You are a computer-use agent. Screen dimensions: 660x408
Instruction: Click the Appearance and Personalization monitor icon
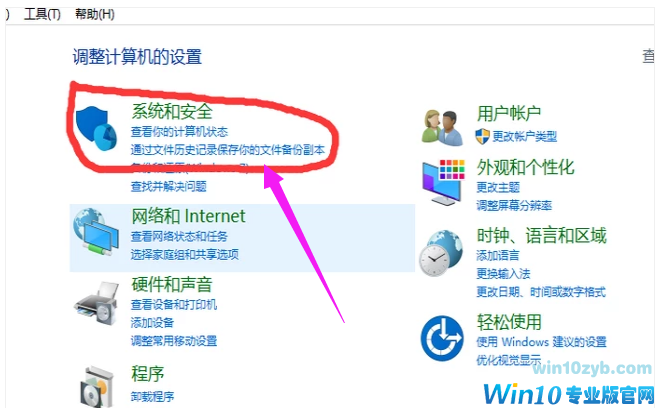pyautogui.click(x=444, y=182)
